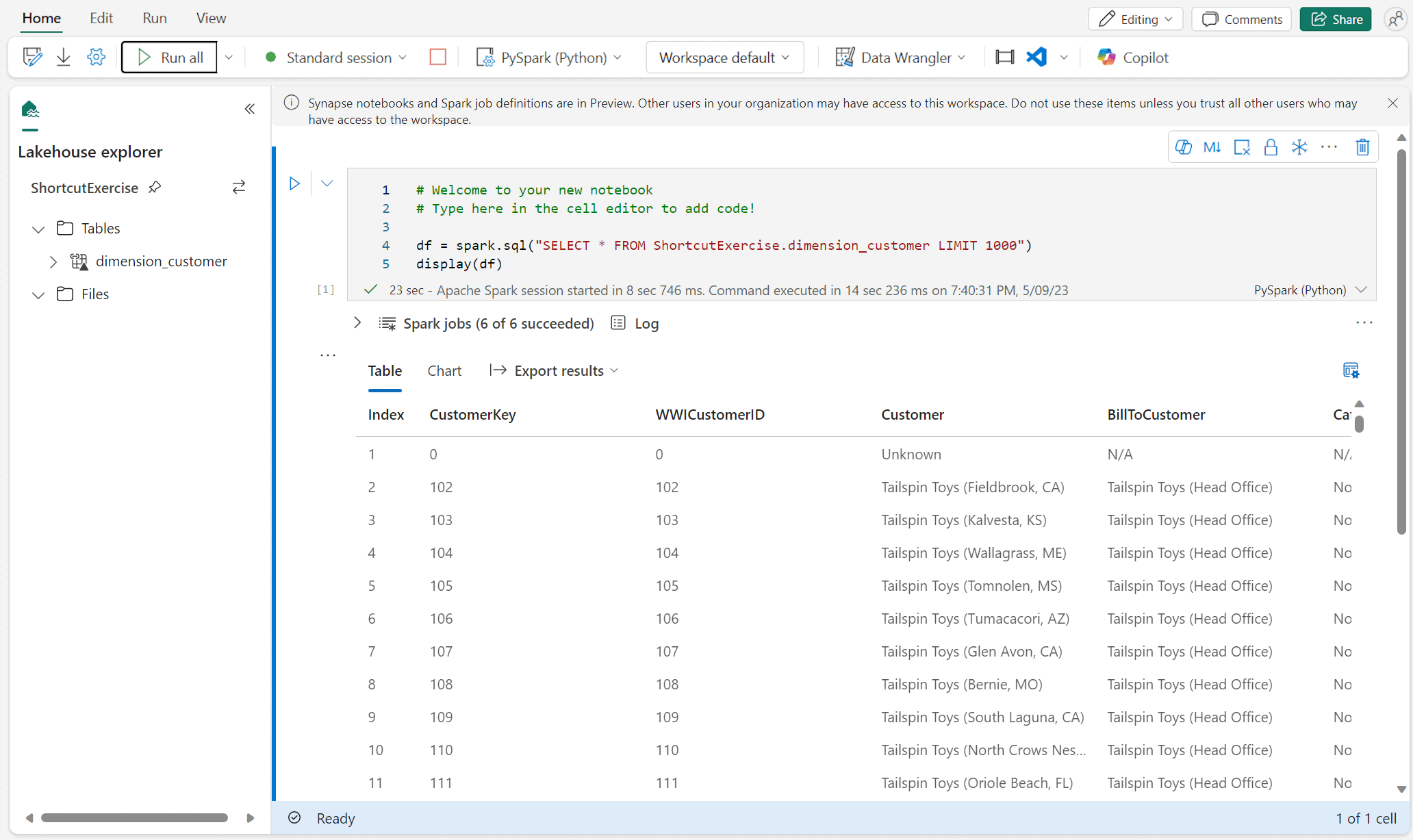Expand the dimension_customer table node
The image size is (1413, 840).
click(53, 262)
